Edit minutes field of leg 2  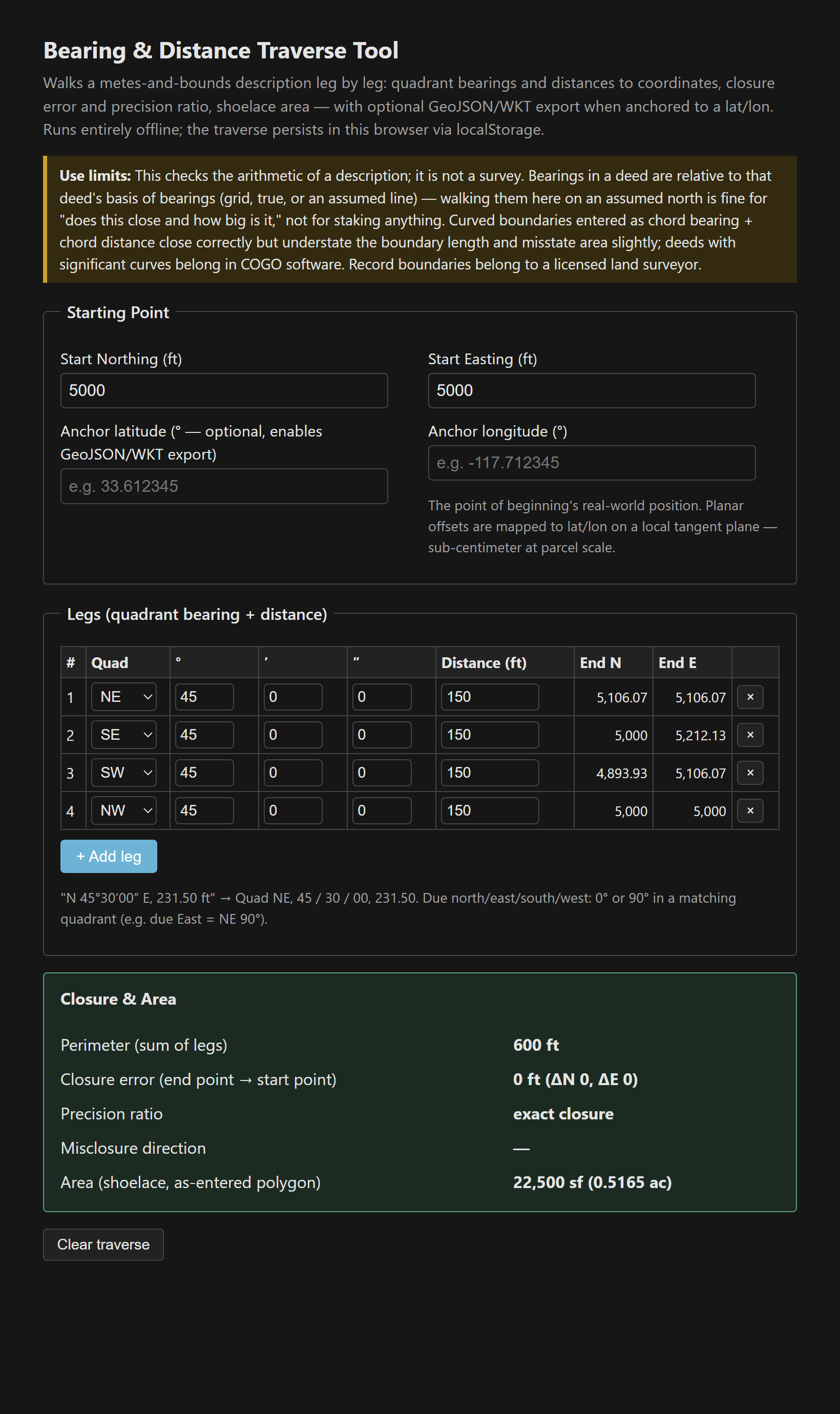coord(292,735)
